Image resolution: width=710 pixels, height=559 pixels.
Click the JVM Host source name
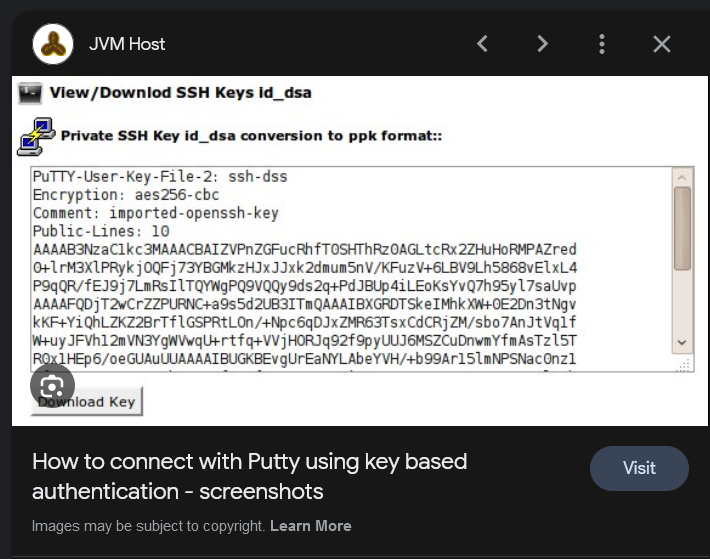coord(127,44)
